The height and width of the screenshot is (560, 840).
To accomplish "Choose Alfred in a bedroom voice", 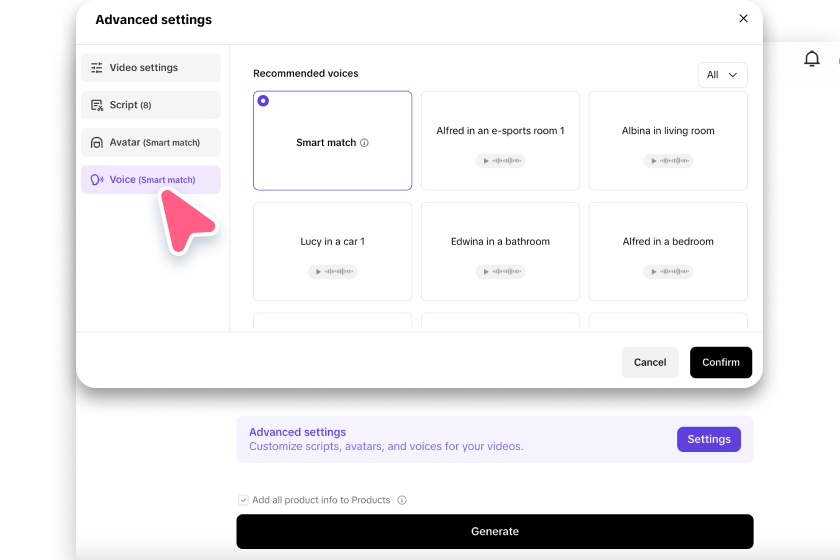I will tap(668, 251).
